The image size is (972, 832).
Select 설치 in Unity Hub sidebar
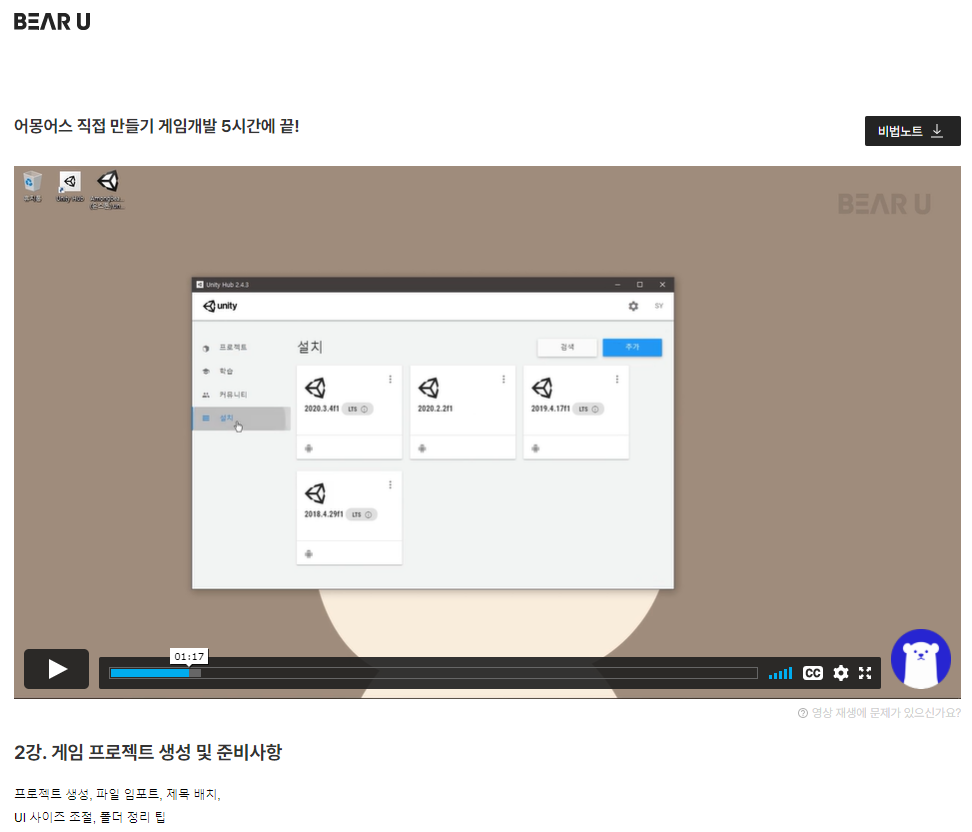coord(241,418)
